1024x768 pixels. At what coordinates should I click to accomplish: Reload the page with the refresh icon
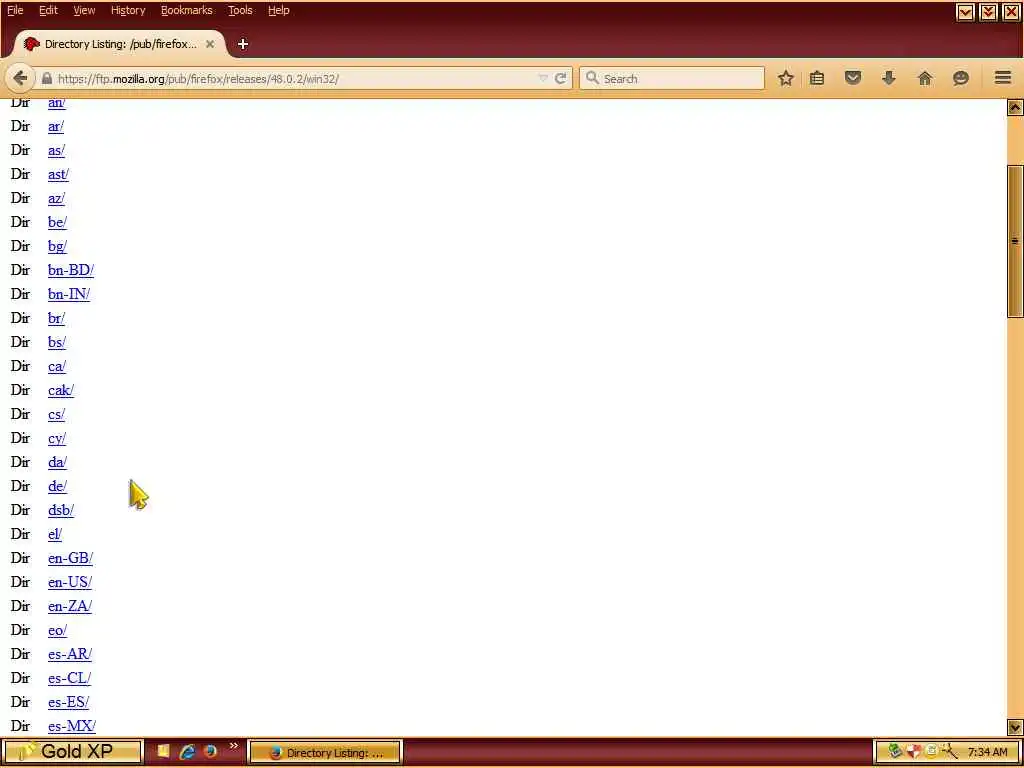coord(560,78)
